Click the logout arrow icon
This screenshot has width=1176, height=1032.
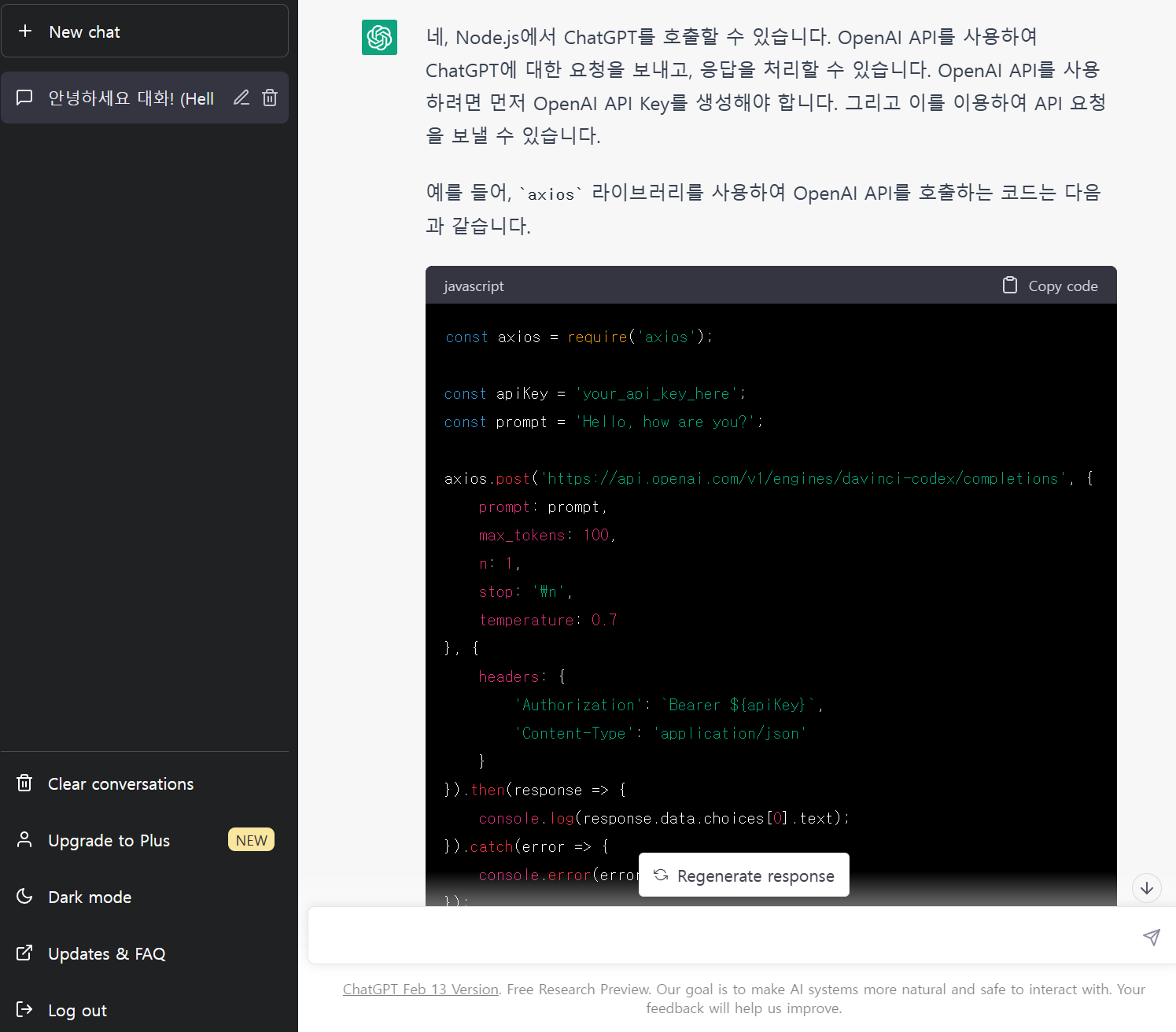click(24, 1009)
